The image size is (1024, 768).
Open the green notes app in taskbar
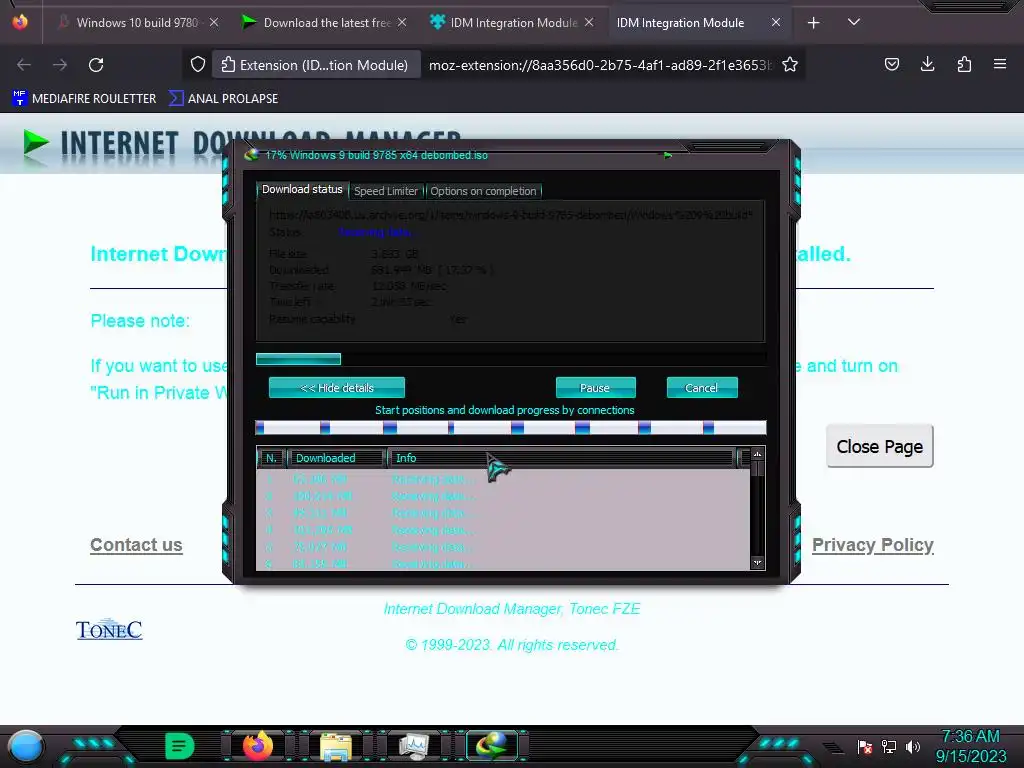[180, 746]
